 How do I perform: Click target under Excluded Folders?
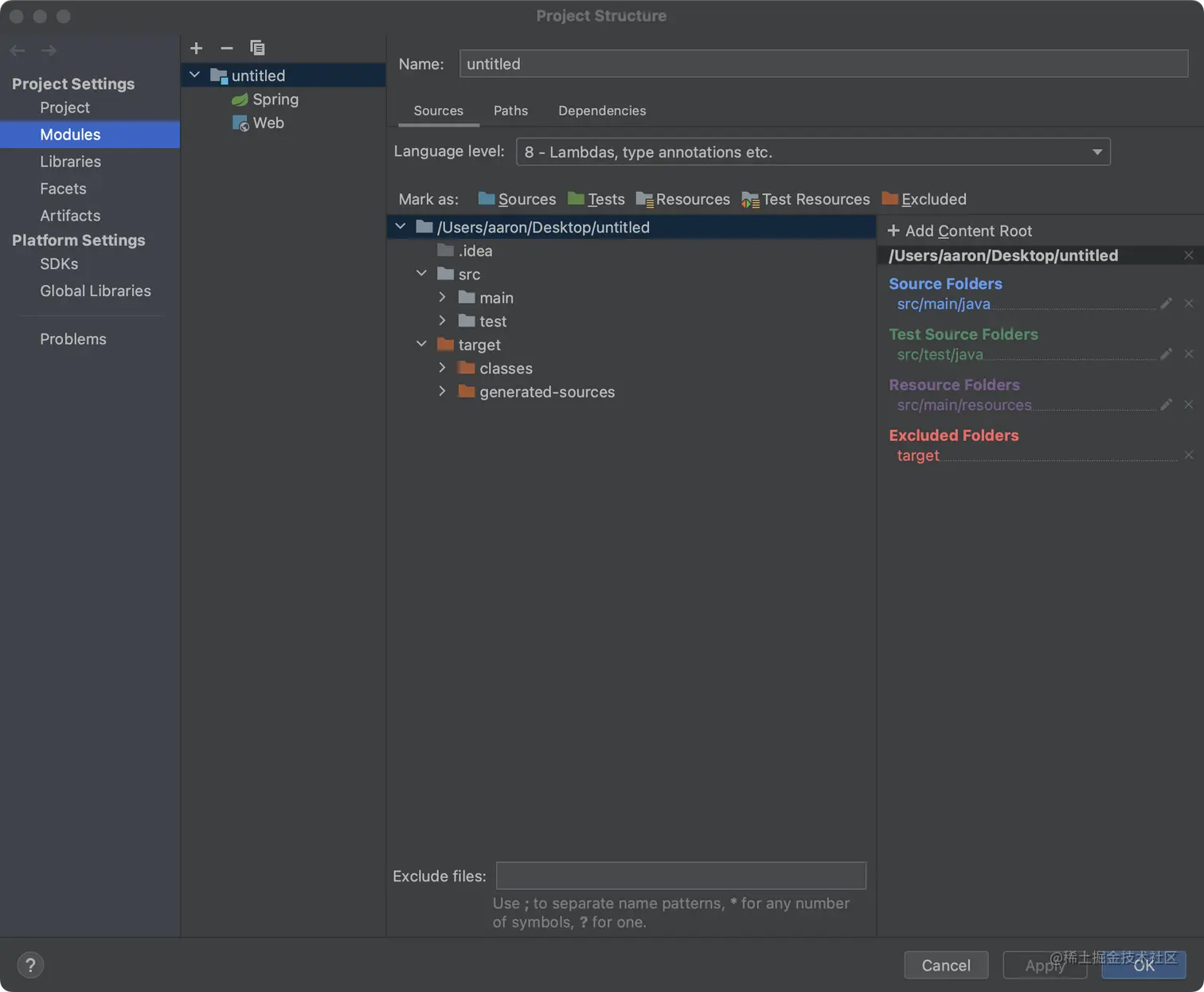pos(918,455)
